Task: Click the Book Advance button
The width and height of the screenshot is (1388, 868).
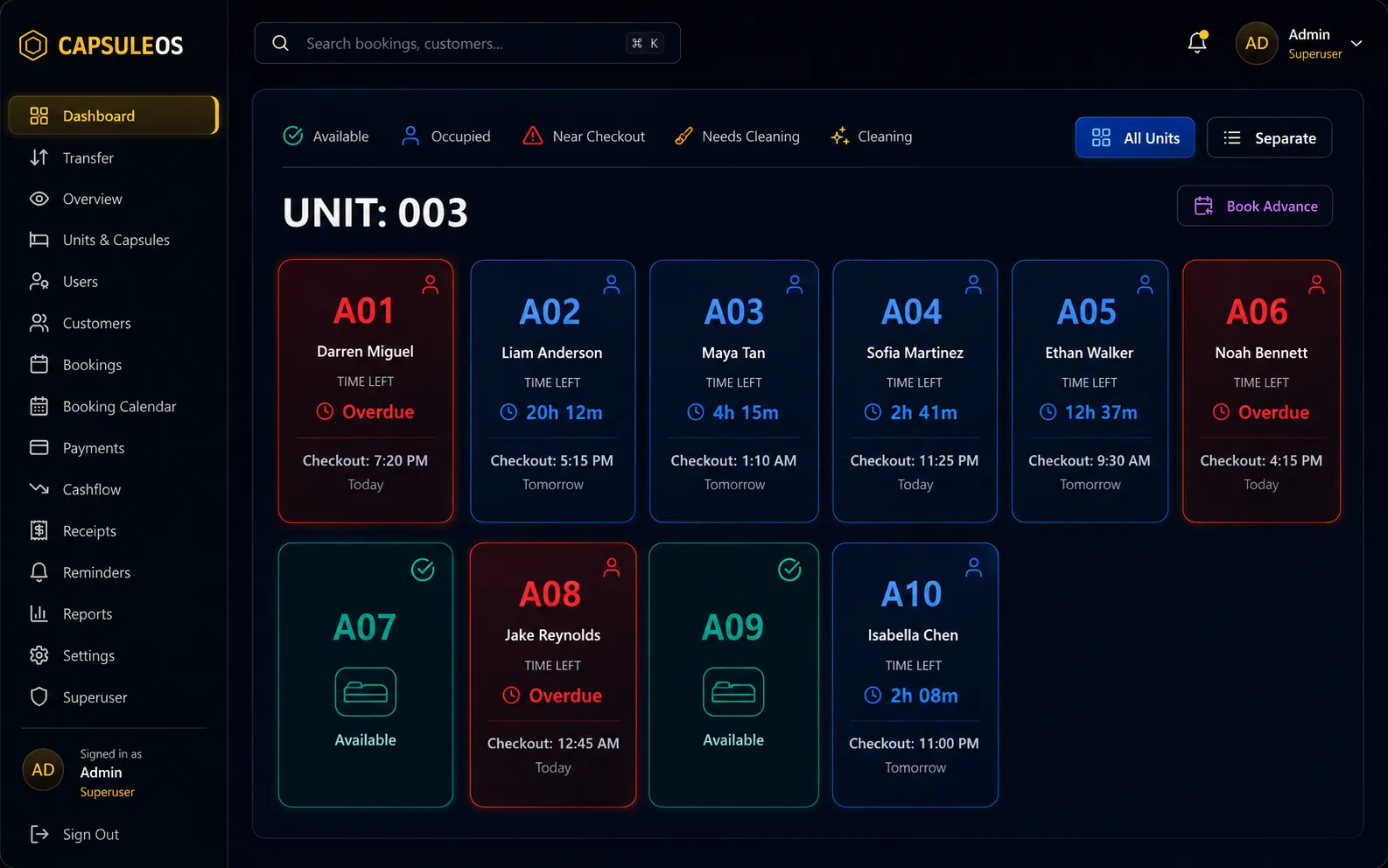Action: (1255, 206)
